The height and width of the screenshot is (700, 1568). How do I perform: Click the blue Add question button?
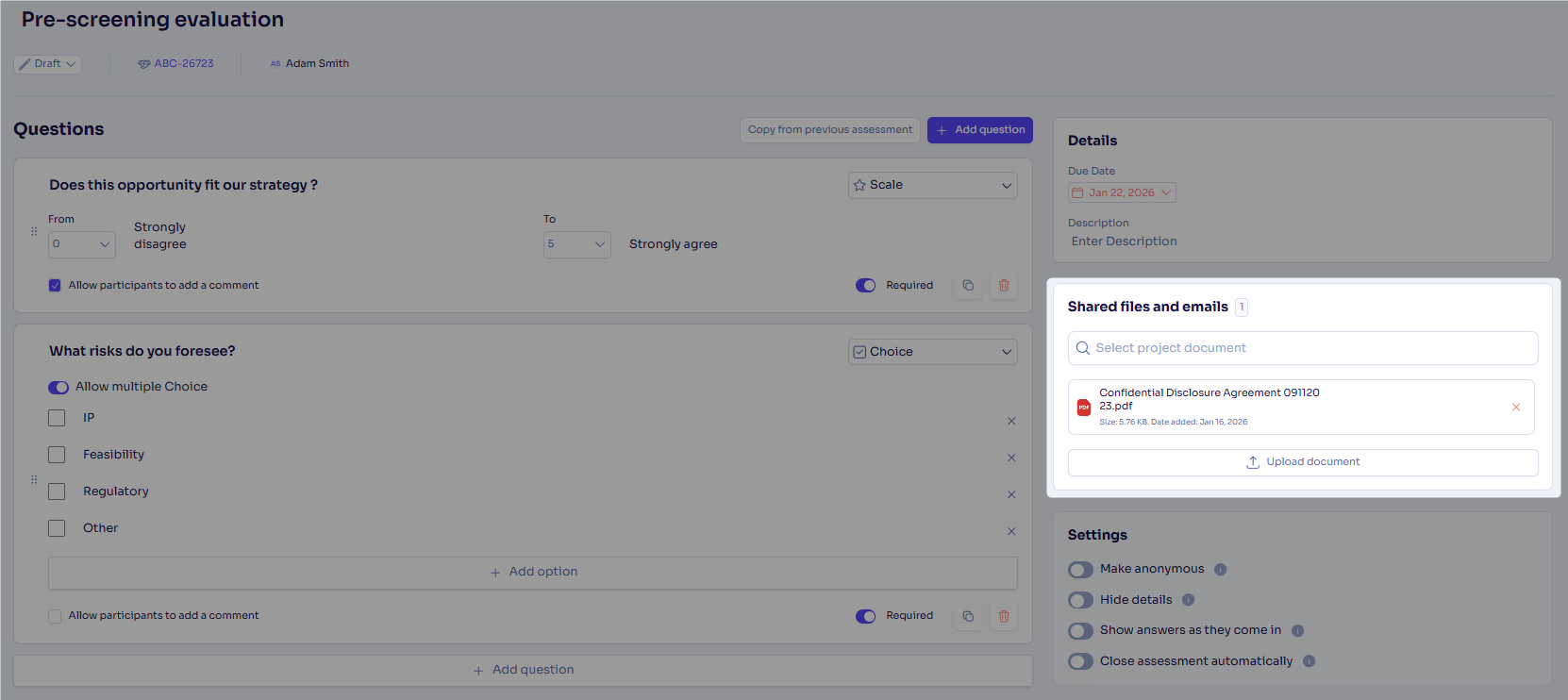point(979,130)
